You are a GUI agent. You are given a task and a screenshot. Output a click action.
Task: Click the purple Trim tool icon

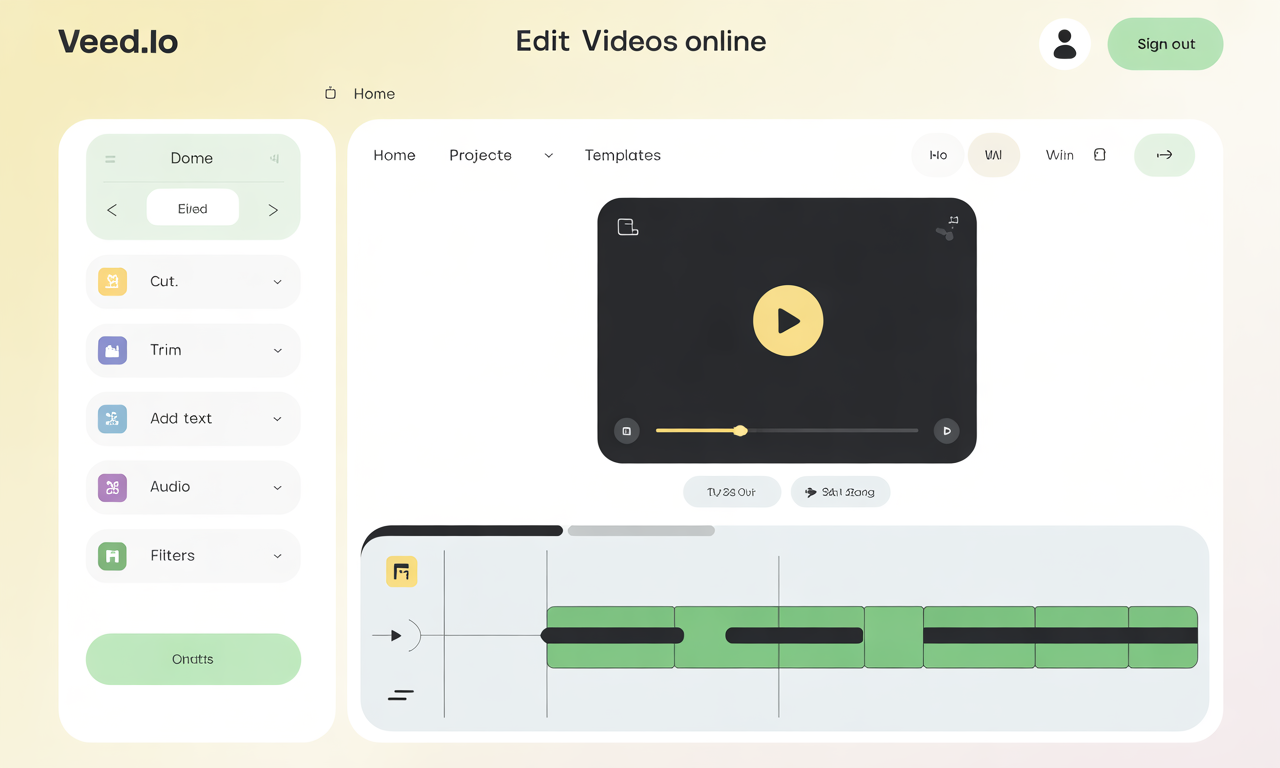point(113,350)
